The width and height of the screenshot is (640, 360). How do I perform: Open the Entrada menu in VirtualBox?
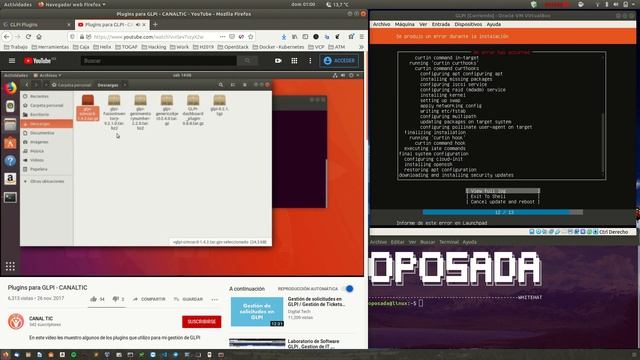[441, 24]
